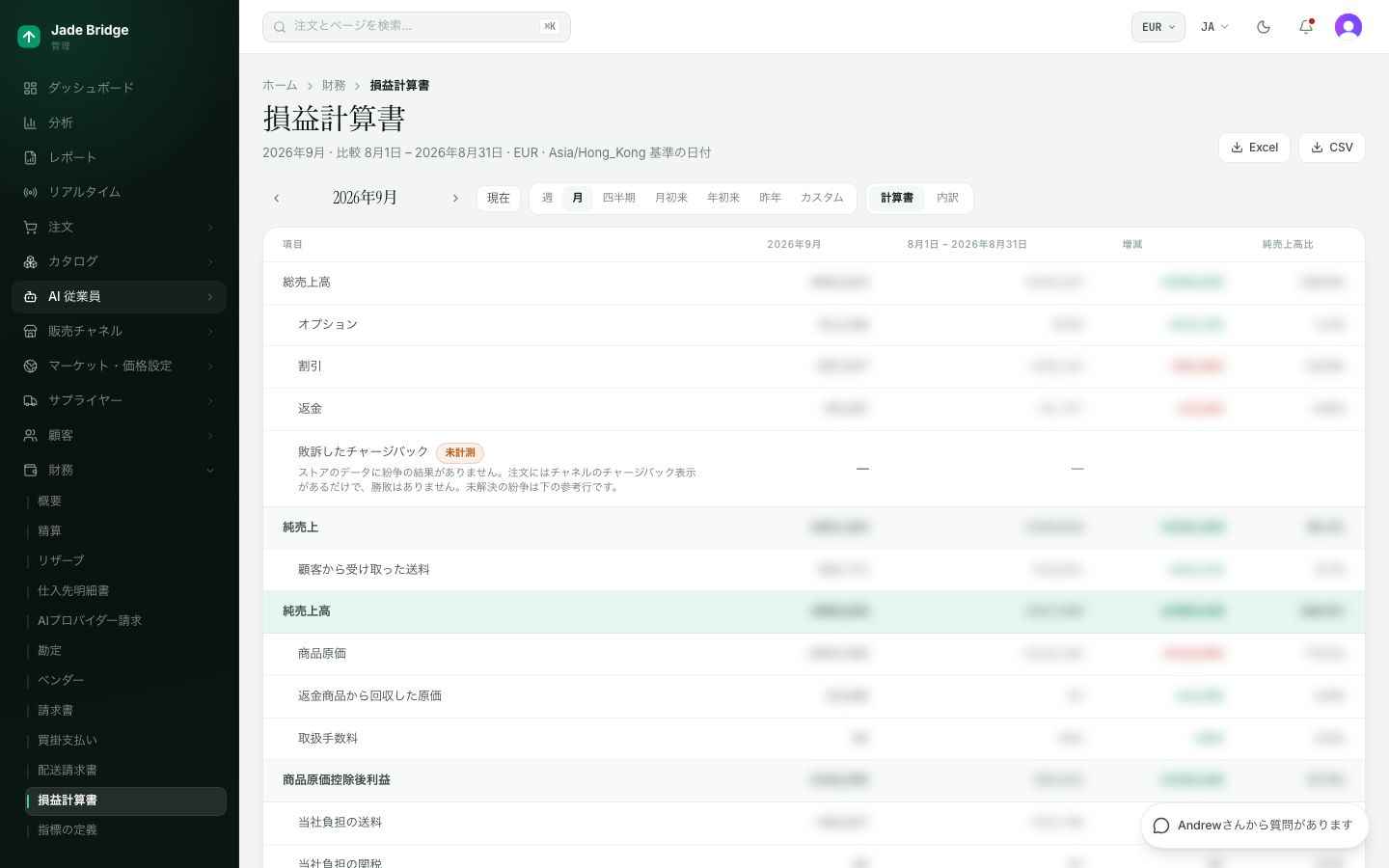Open the ダッシュボード sidebar icon
The height and width of the screenshot is (868, 1389).
click(x=30, y=88)
